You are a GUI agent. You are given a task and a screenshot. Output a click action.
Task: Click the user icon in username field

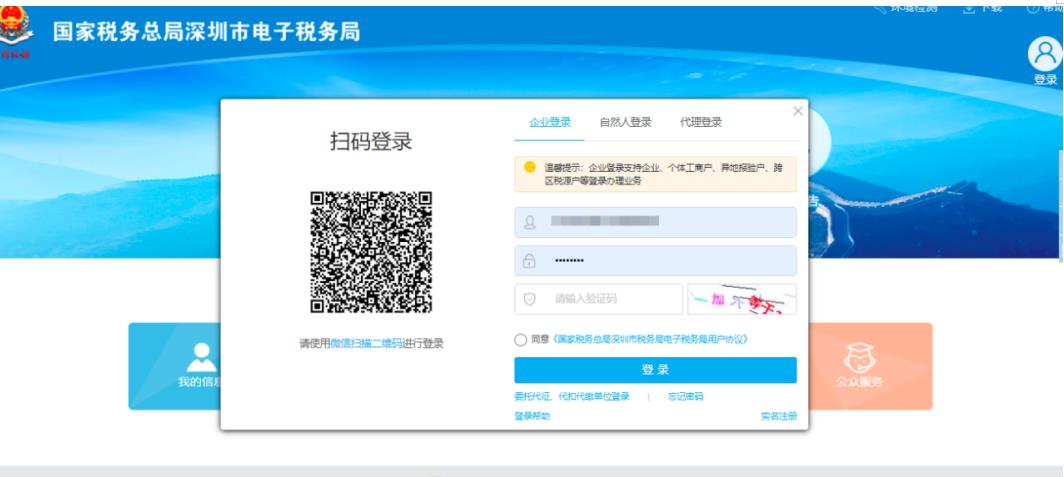[x=530, y=222]
